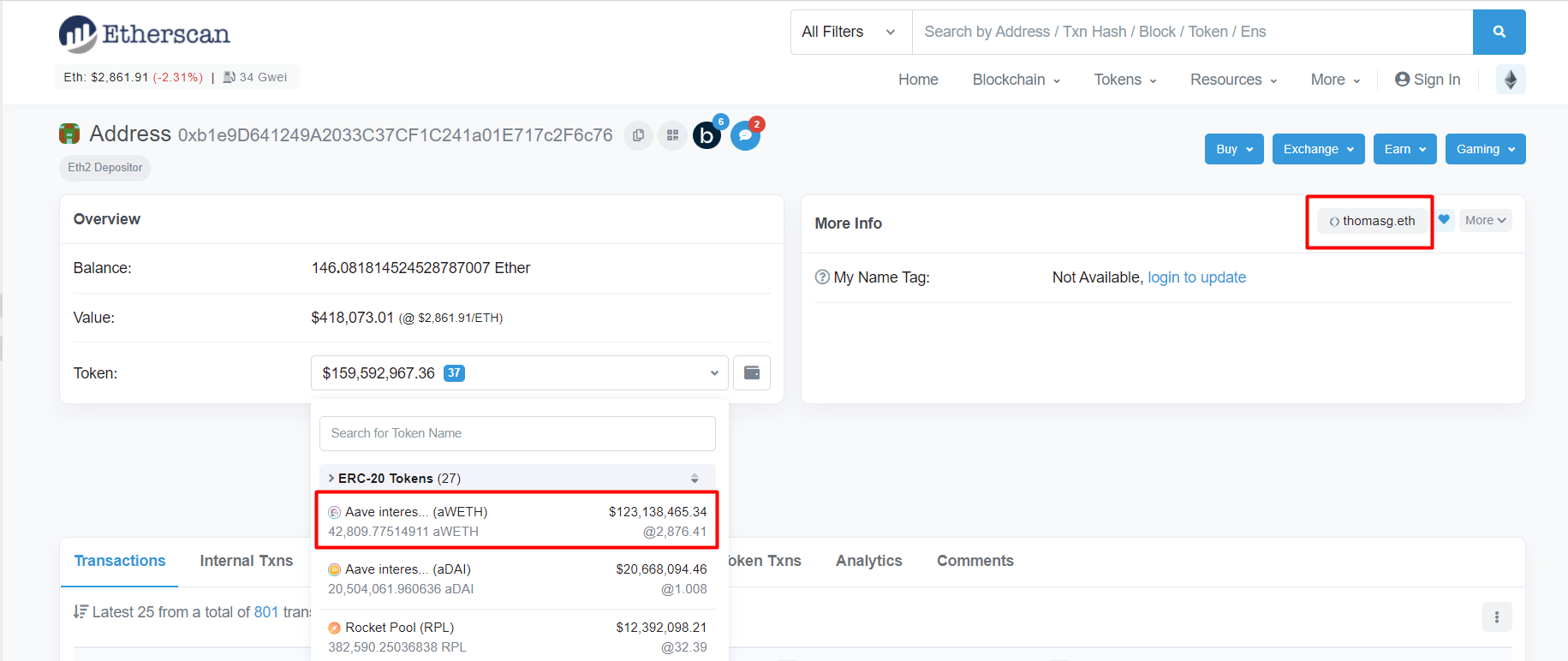Open the vertical three-dots transactions menu
The height and width of the screenshot is (661, 1568).
pyautogui.click(x=1497, y=616)
